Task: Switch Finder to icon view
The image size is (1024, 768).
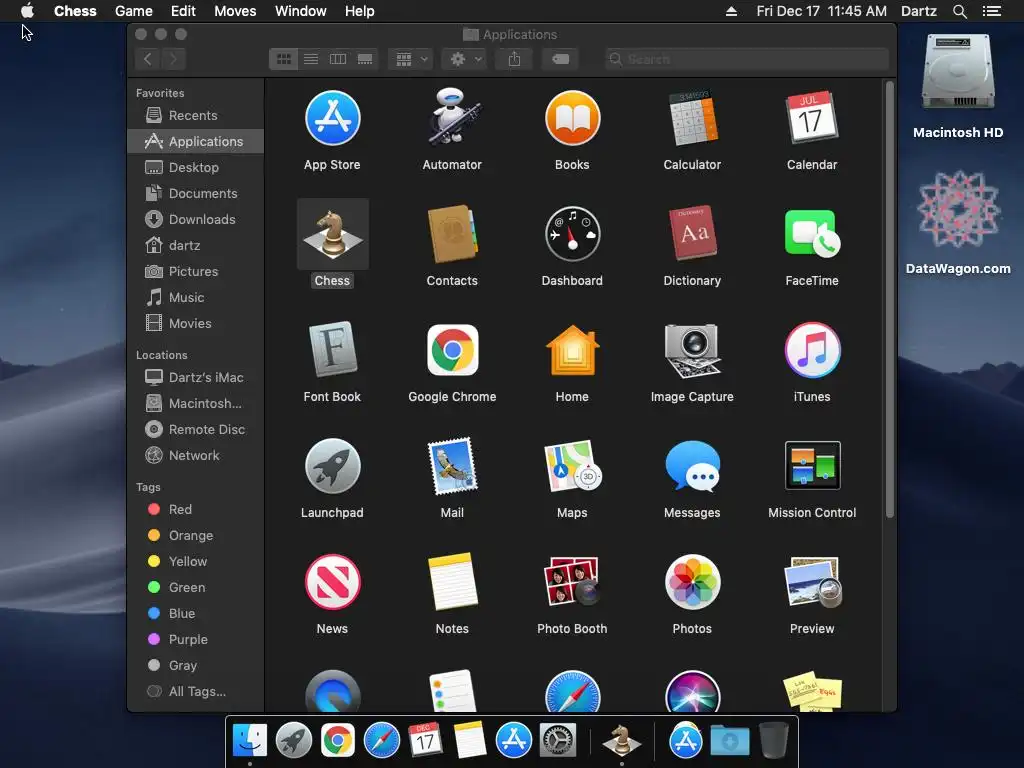Action: [x=283, y=59]
